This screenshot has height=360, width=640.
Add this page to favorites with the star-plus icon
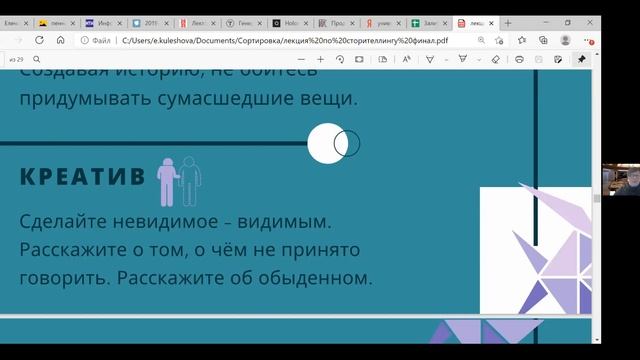499,40
